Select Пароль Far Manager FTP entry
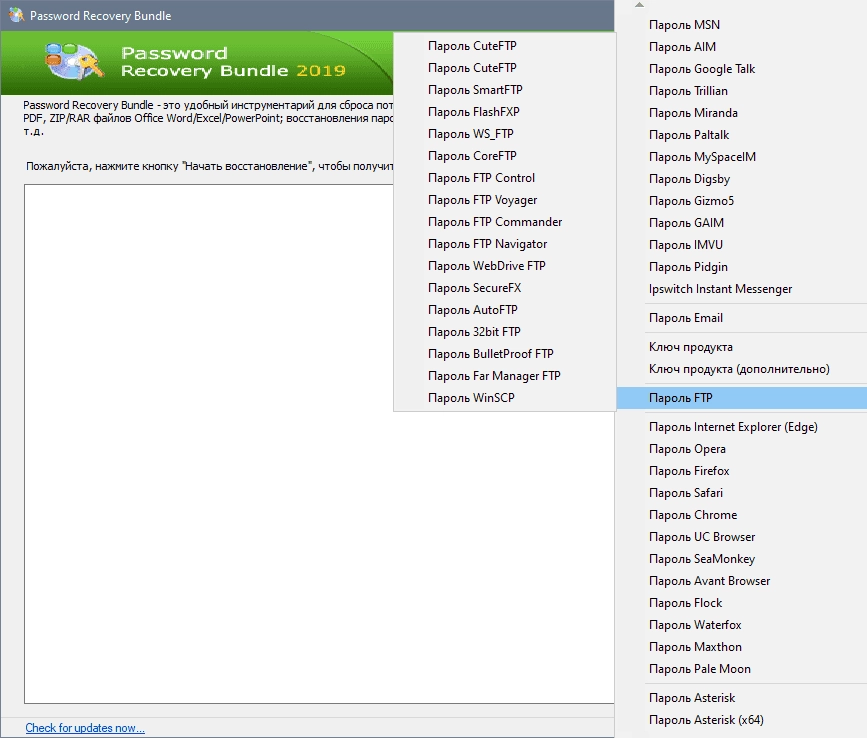Screen dimensions: 867x738 505,376
